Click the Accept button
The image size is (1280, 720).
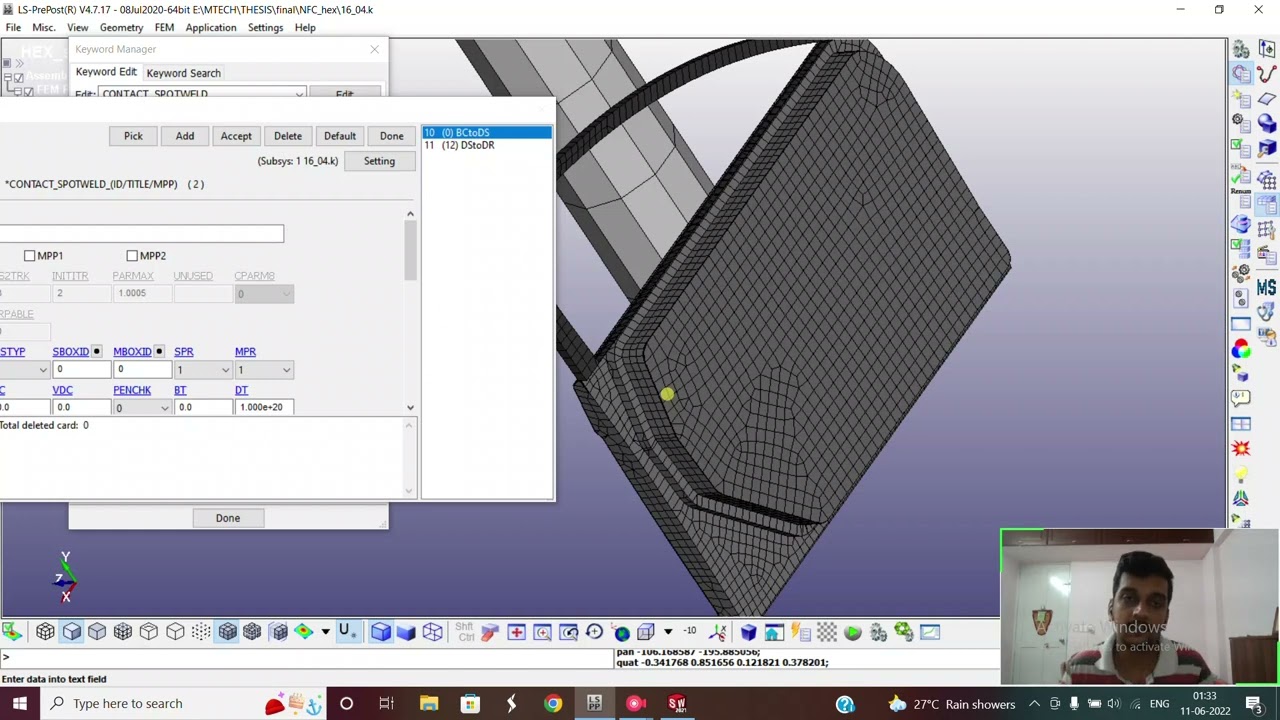click(x=236, y=136)
